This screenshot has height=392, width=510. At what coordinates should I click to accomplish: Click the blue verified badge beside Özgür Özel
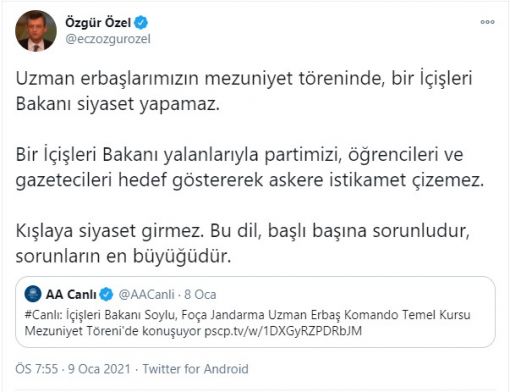tap(141, 22)
